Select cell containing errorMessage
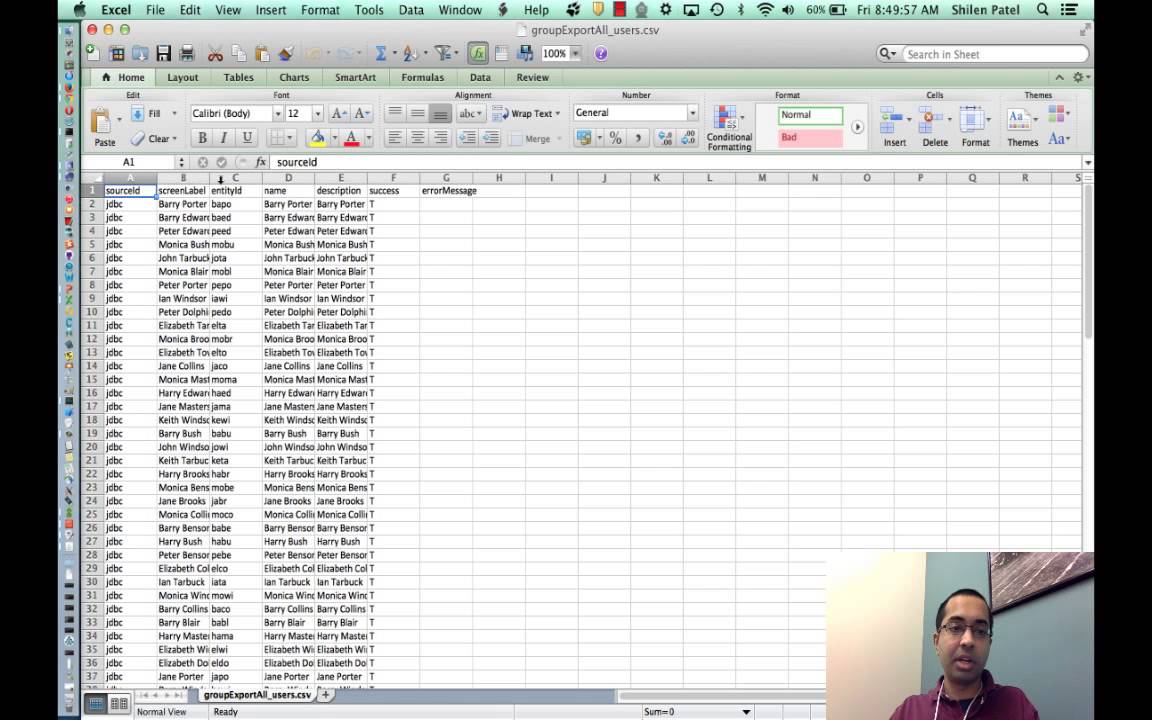Image resolution: width=1152 pixels, height=720 pixels. 446,190
